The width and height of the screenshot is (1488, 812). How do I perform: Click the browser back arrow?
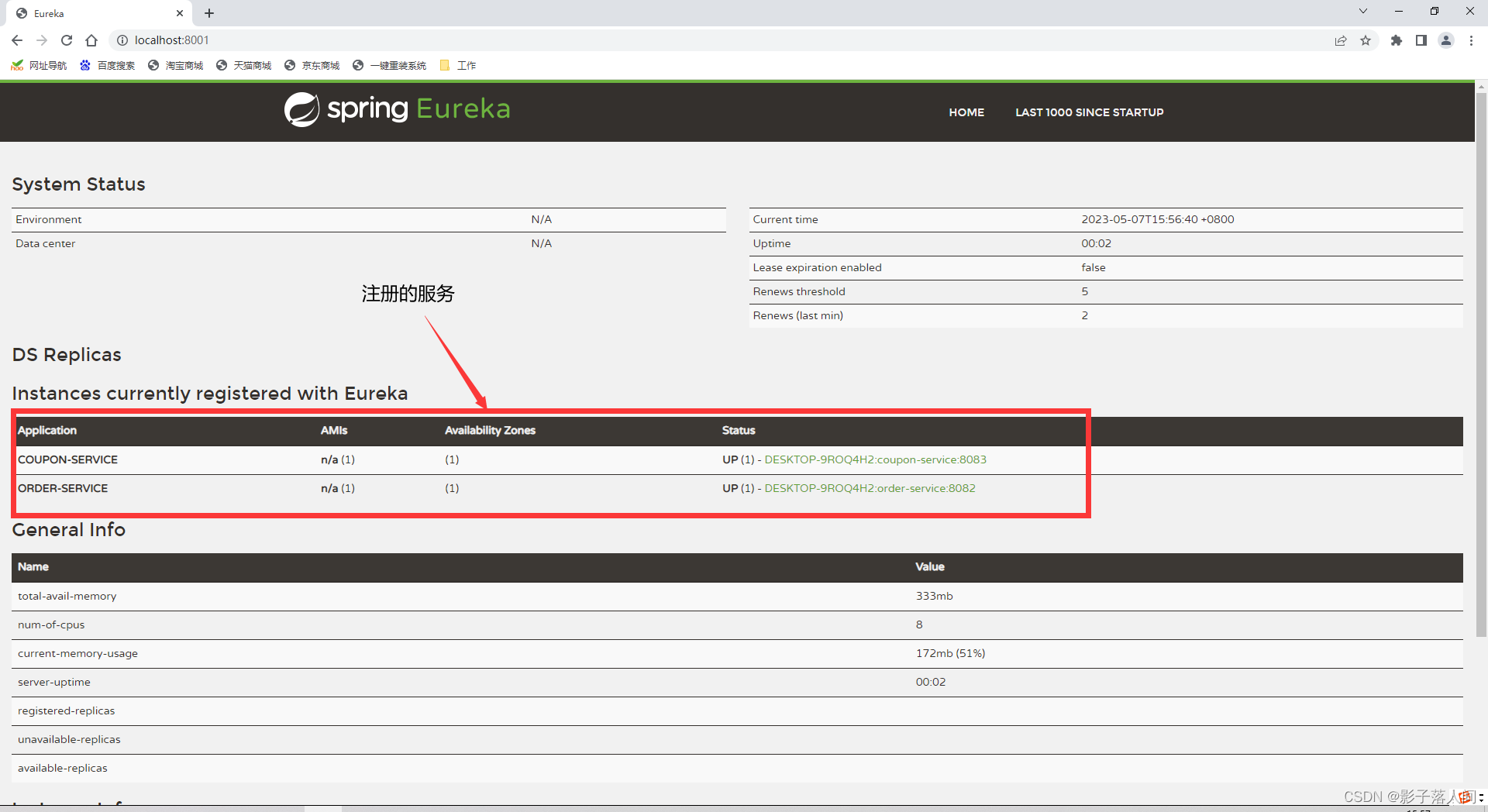(17, 40)
